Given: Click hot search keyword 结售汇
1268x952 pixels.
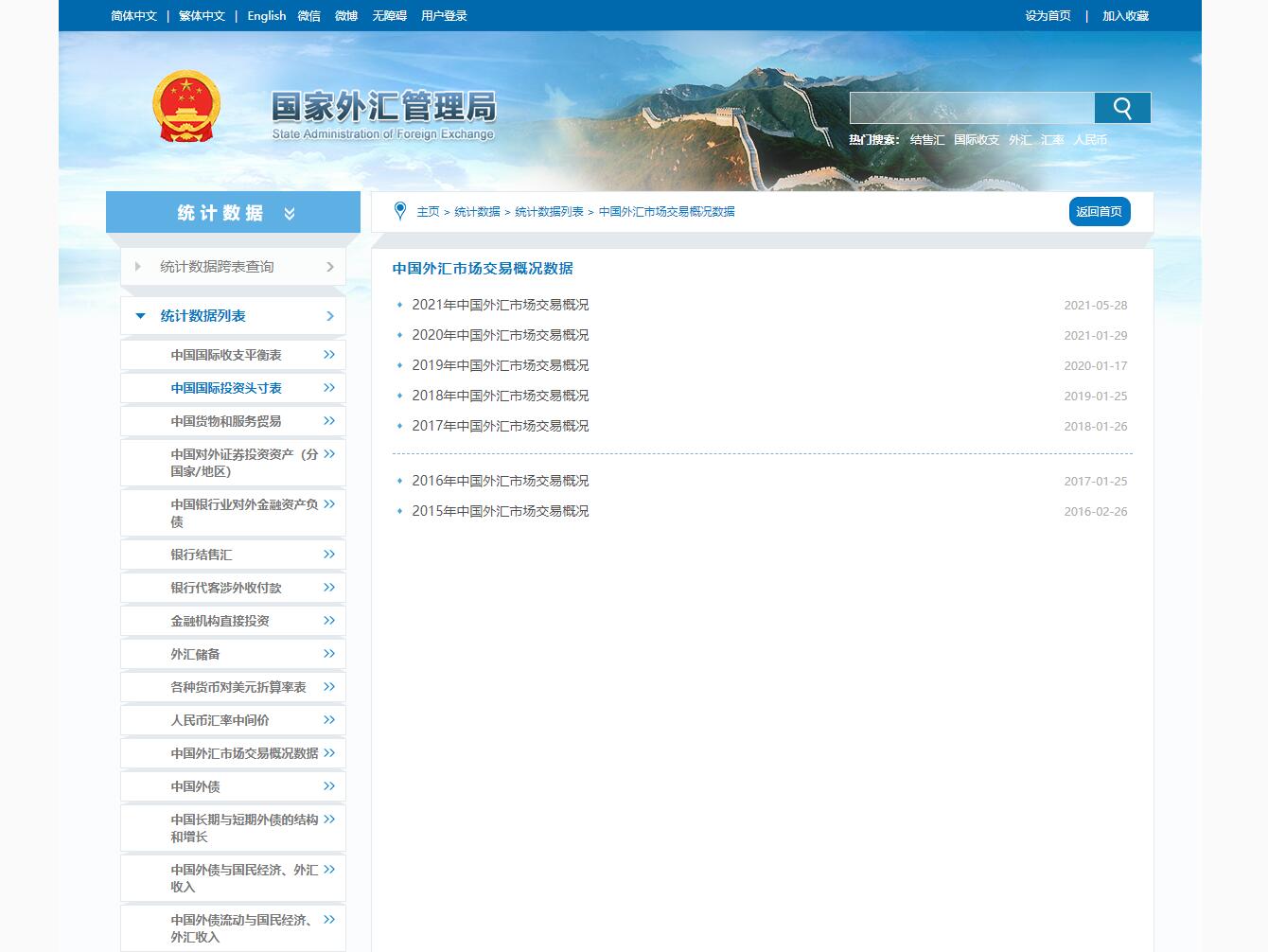Looking at the screenshot, I should 926,140.
